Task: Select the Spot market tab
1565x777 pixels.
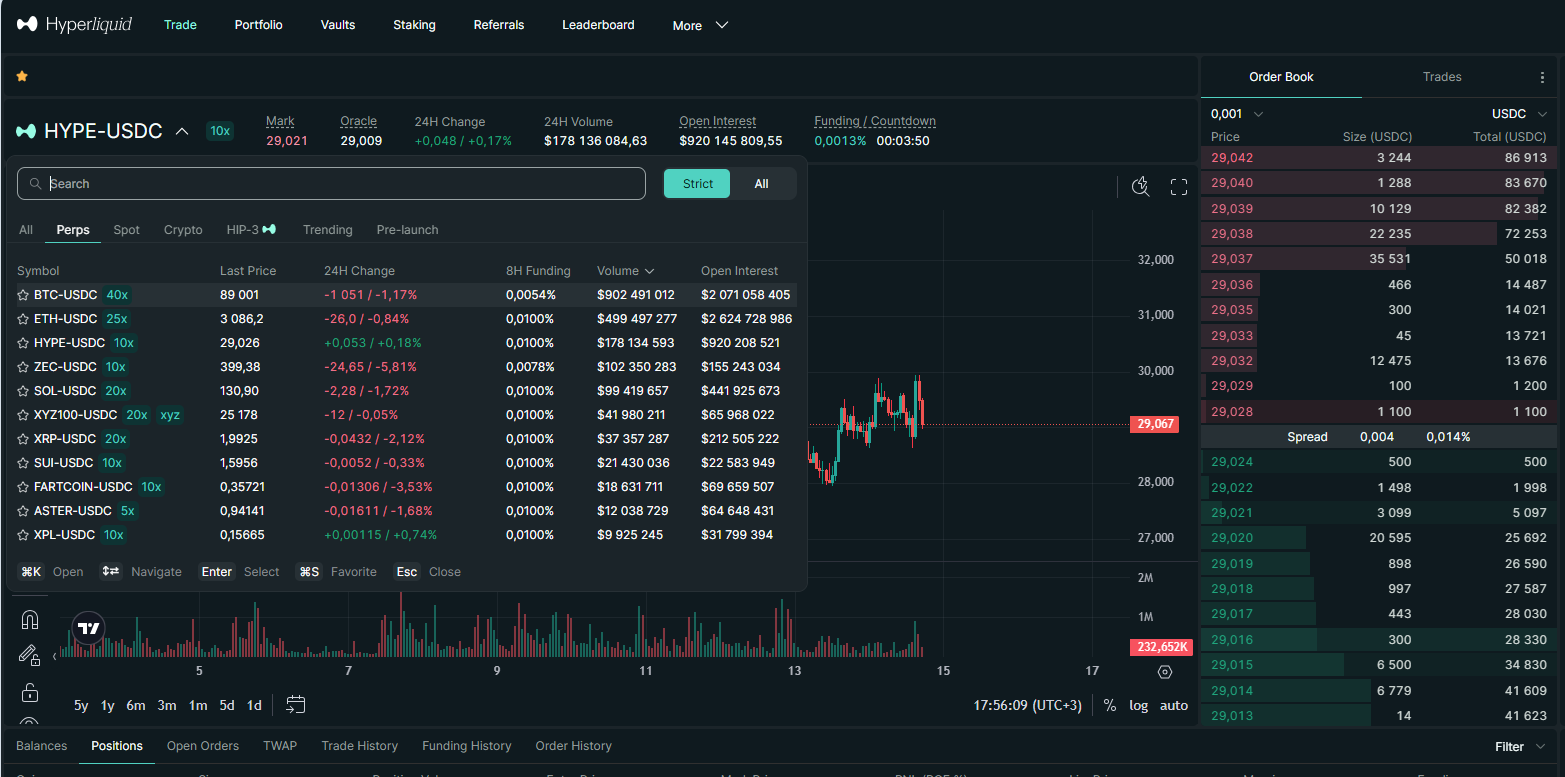Action: click(127, 230)
